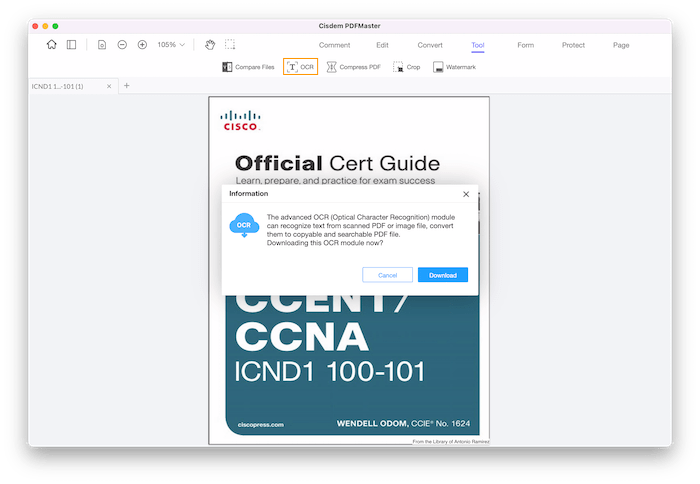
Task: Add a new tab with plus
Action: [x=127, y=85]
